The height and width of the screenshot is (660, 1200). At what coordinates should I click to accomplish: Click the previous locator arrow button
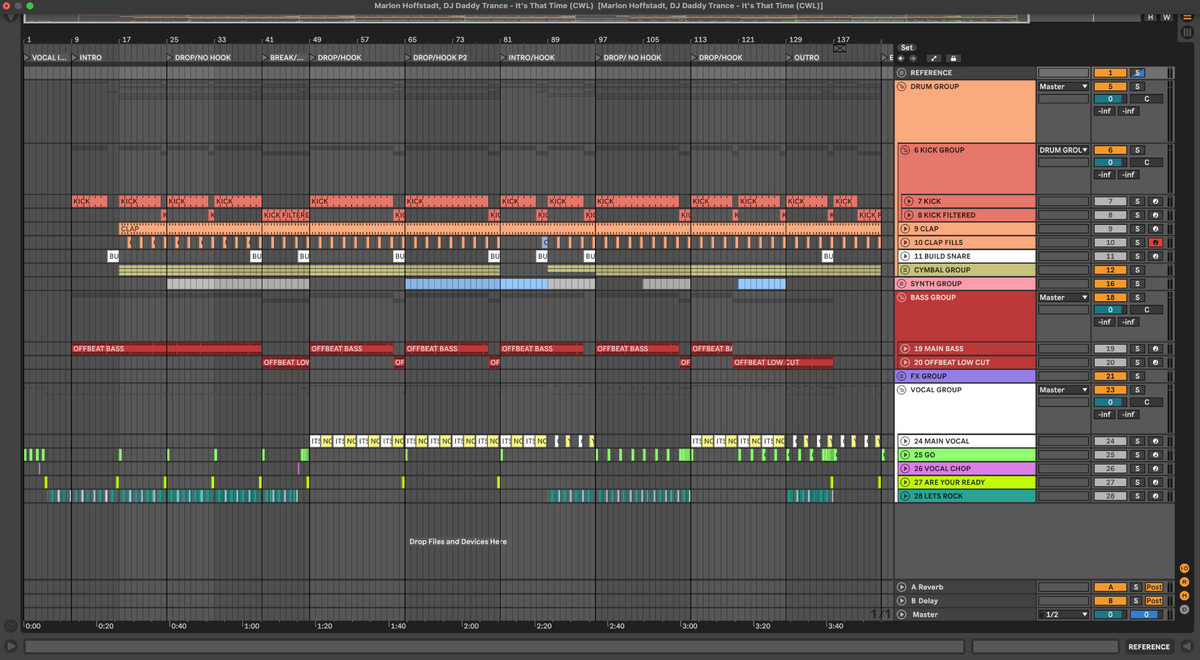pyautogui.click(x=901, y=58)
